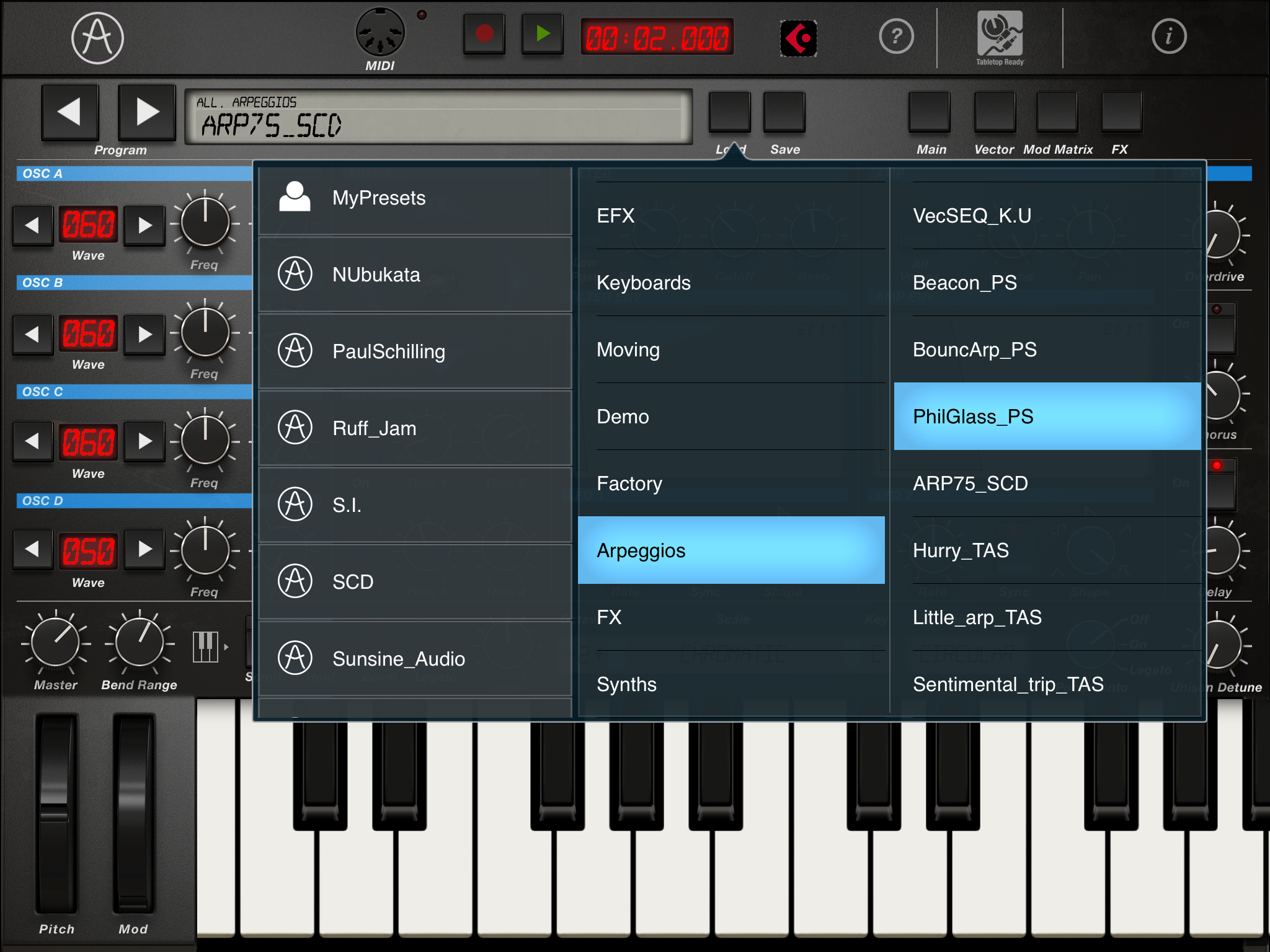Select the Ruff_Jam bank
The image size is (1270, 952).
(x=415, y=428)
